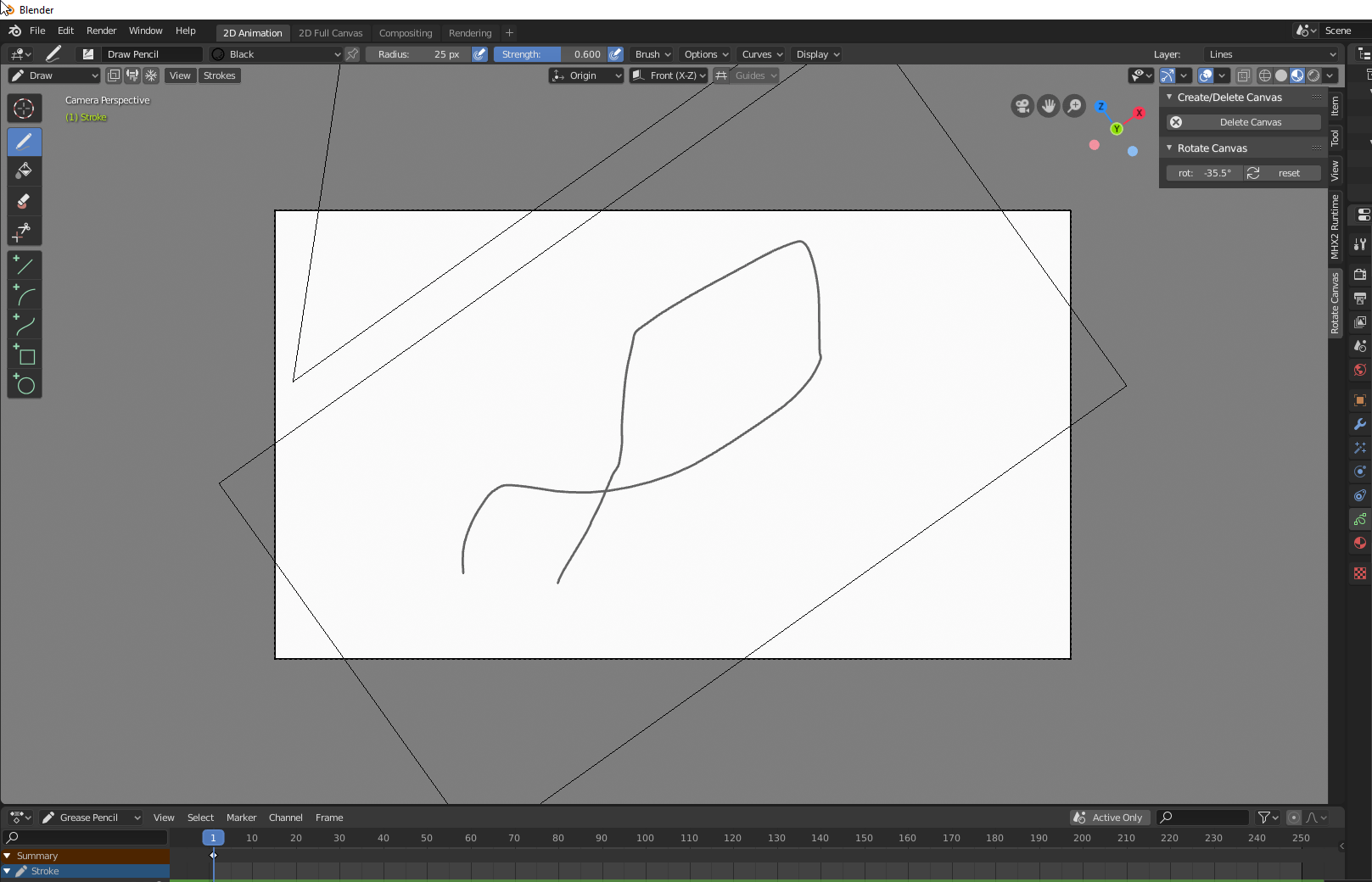
Task: Click the Radius slider
Action: (x=418, y=54)
